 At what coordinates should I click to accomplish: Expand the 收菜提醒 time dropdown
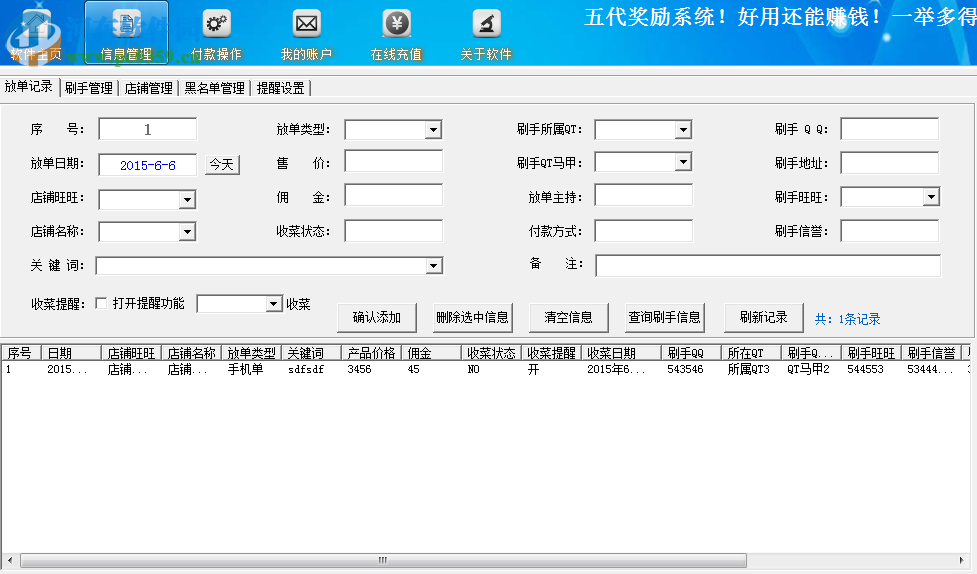tap(273, 304)
